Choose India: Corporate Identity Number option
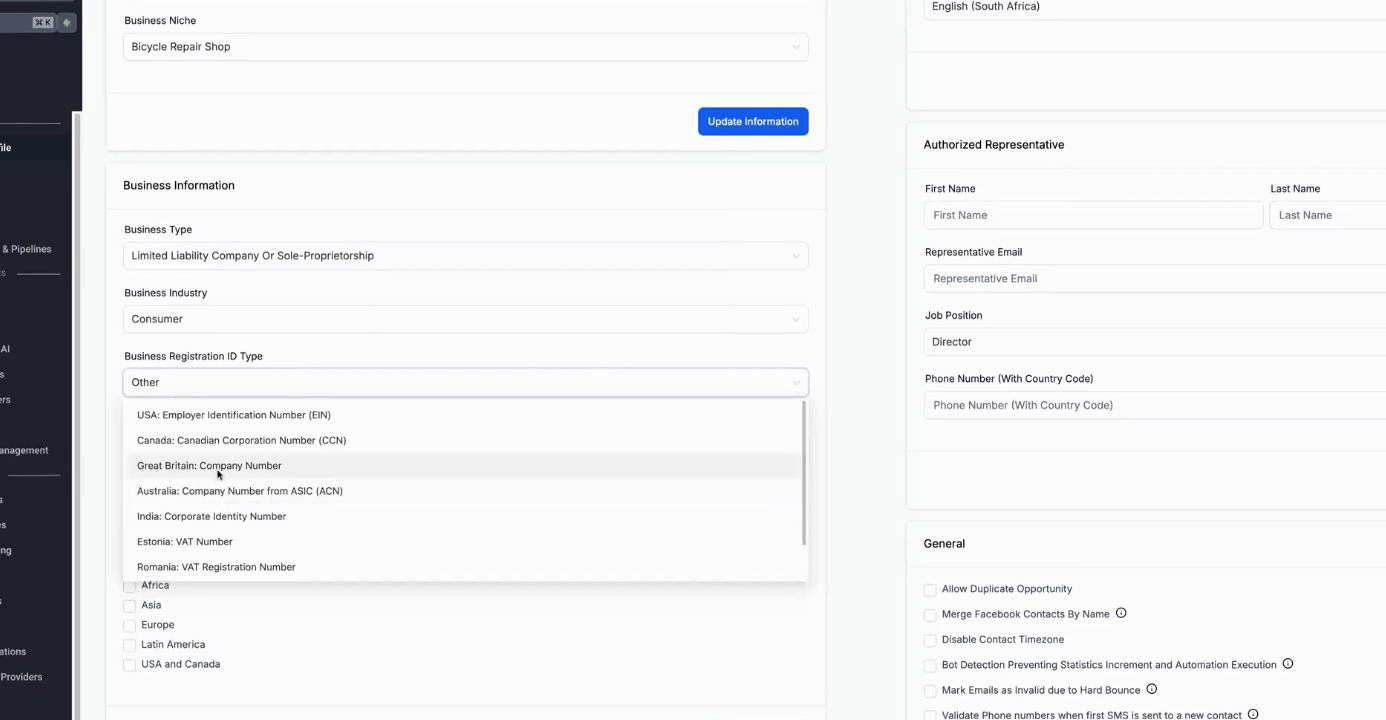 (211, 517)
